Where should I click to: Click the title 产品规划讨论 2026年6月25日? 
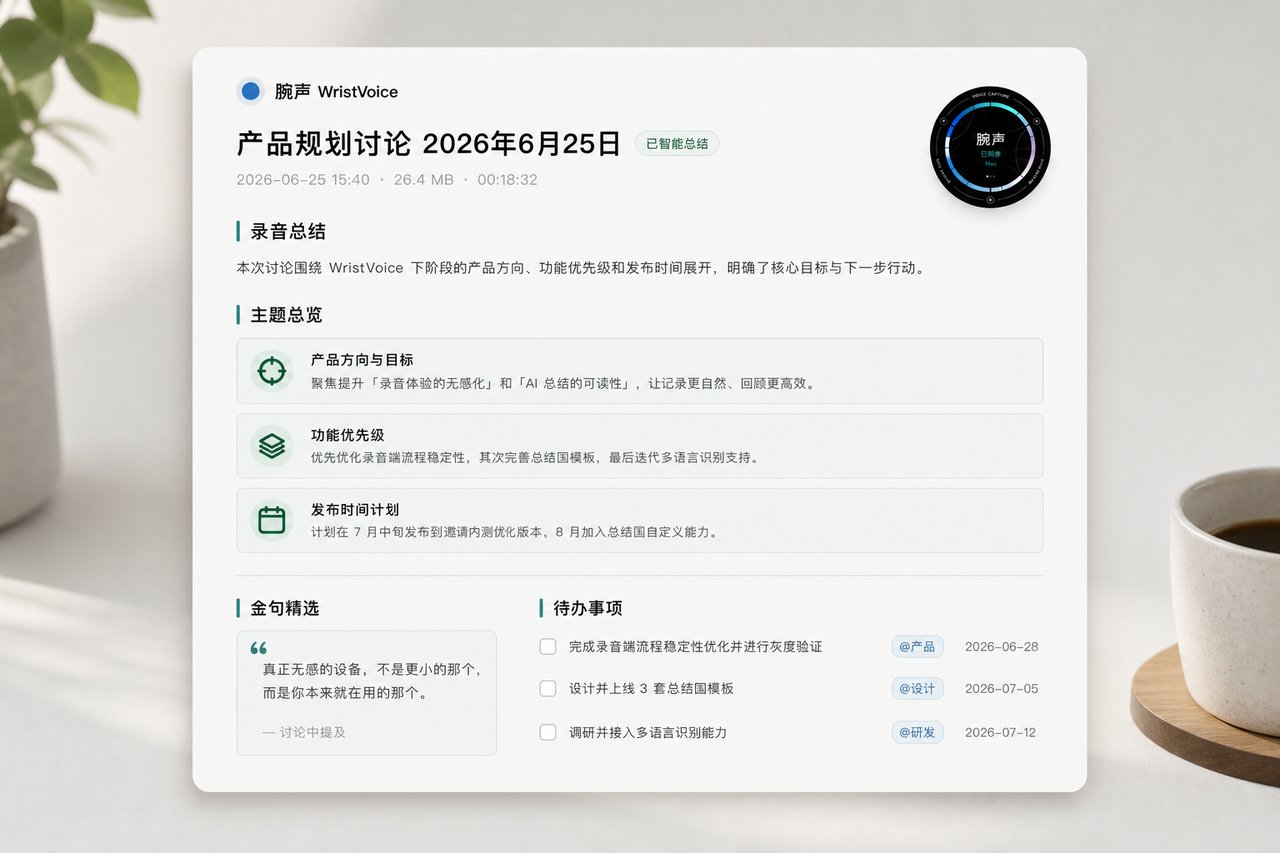coord(429,143)
